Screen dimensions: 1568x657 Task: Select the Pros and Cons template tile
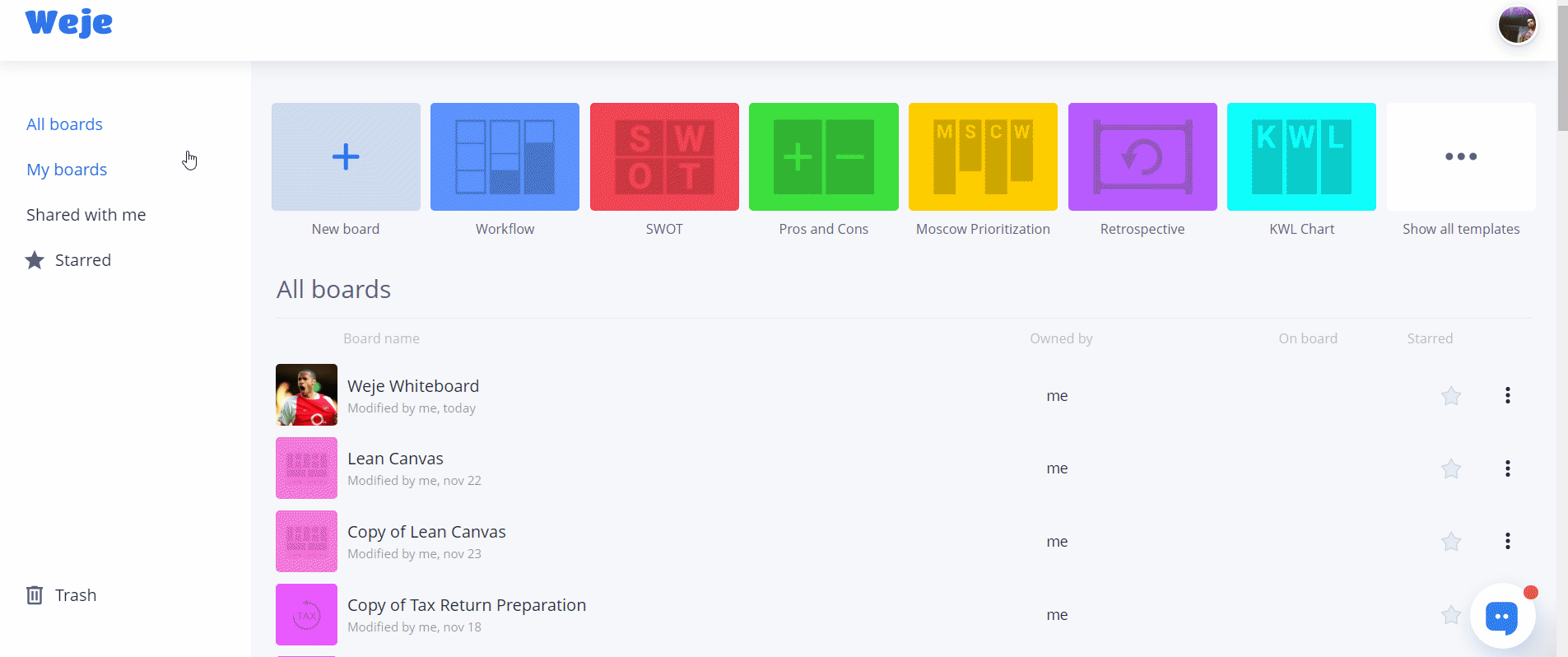[x=823, y=156]
